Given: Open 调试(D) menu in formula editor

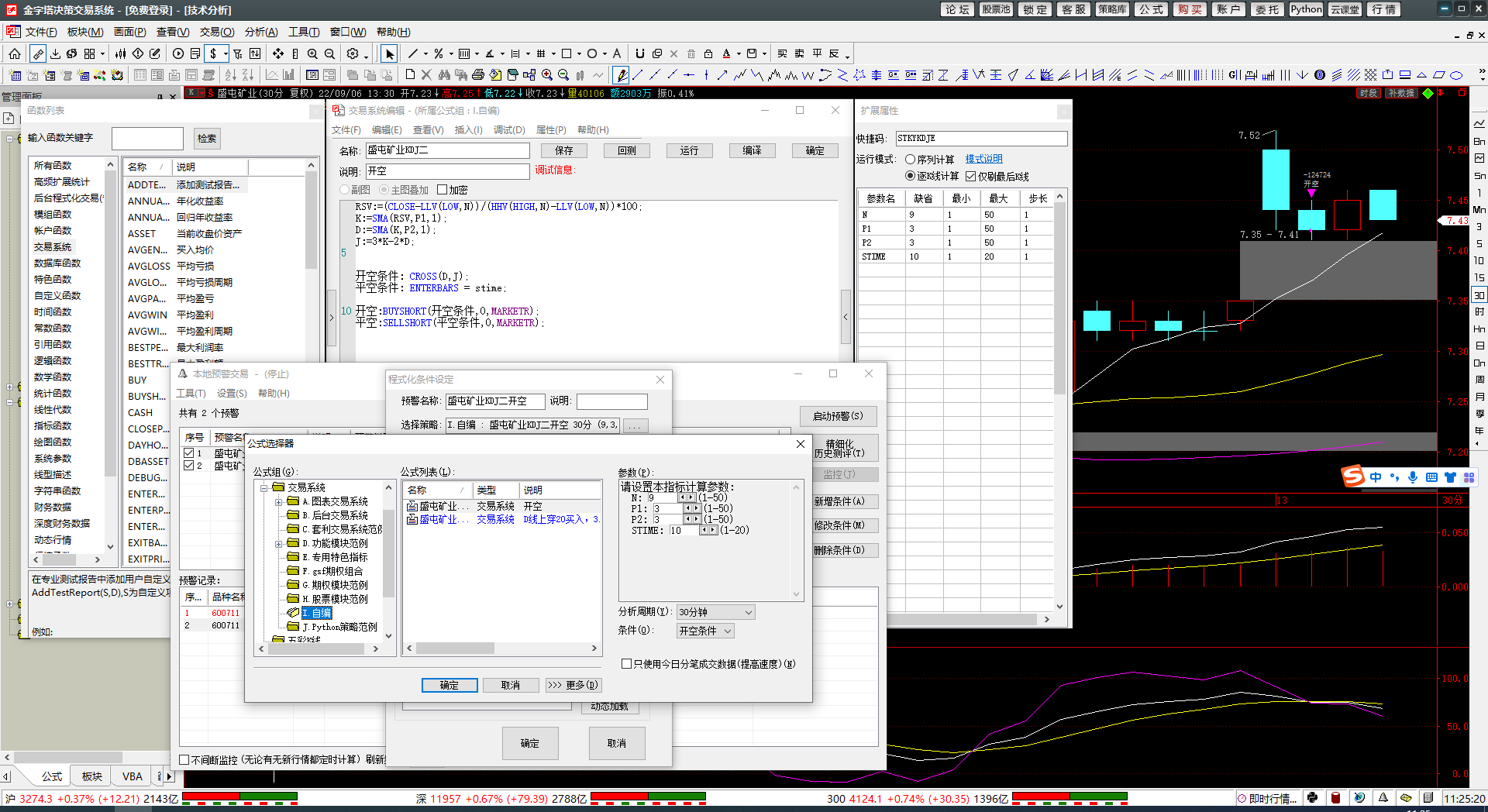Looking at the screenshot, I should [x=509, y=129].
